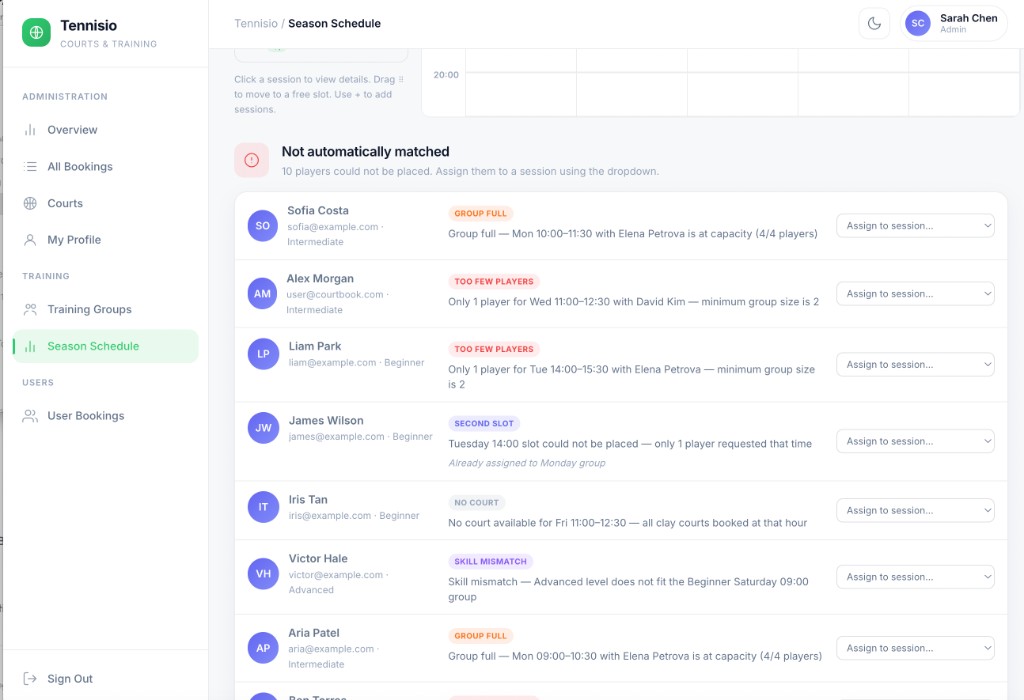Click the name Sofia Costa
1024x700 pixels.
coord(318,210)
